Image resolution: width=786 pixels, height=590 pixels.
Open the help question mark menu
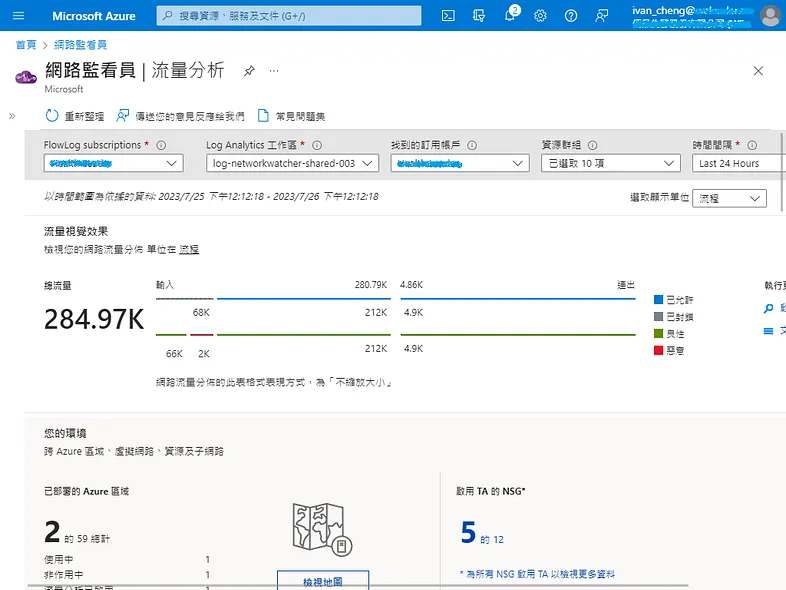coord(570,16)
